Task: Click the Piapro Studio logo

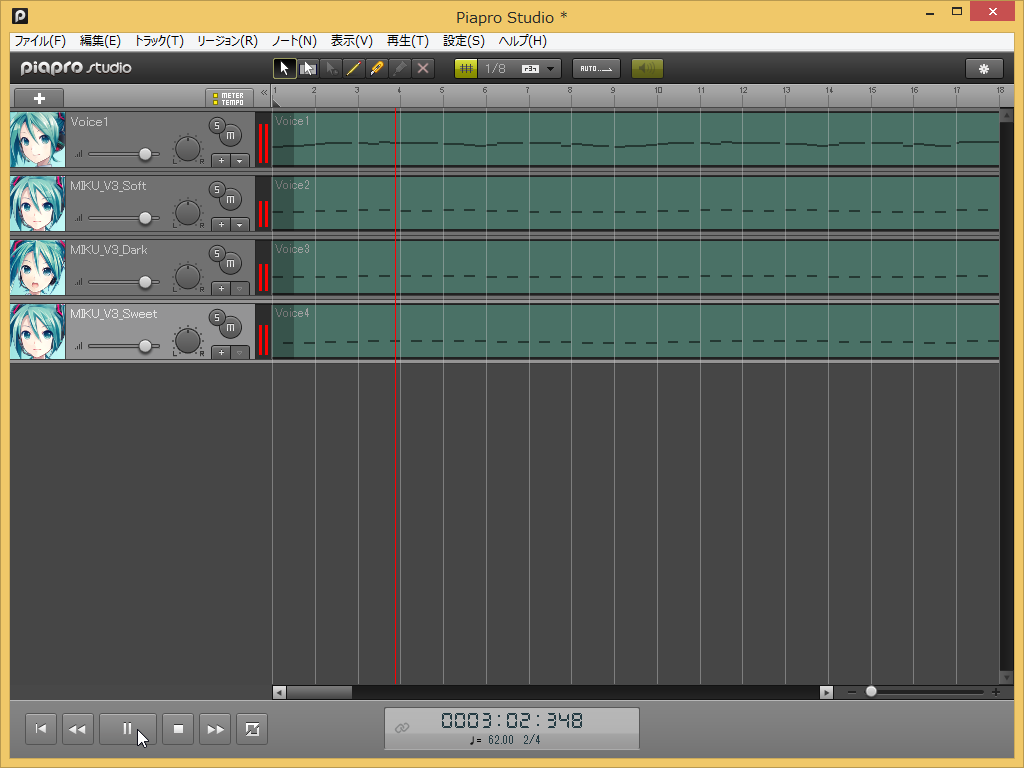Action: tap(76, 68)
